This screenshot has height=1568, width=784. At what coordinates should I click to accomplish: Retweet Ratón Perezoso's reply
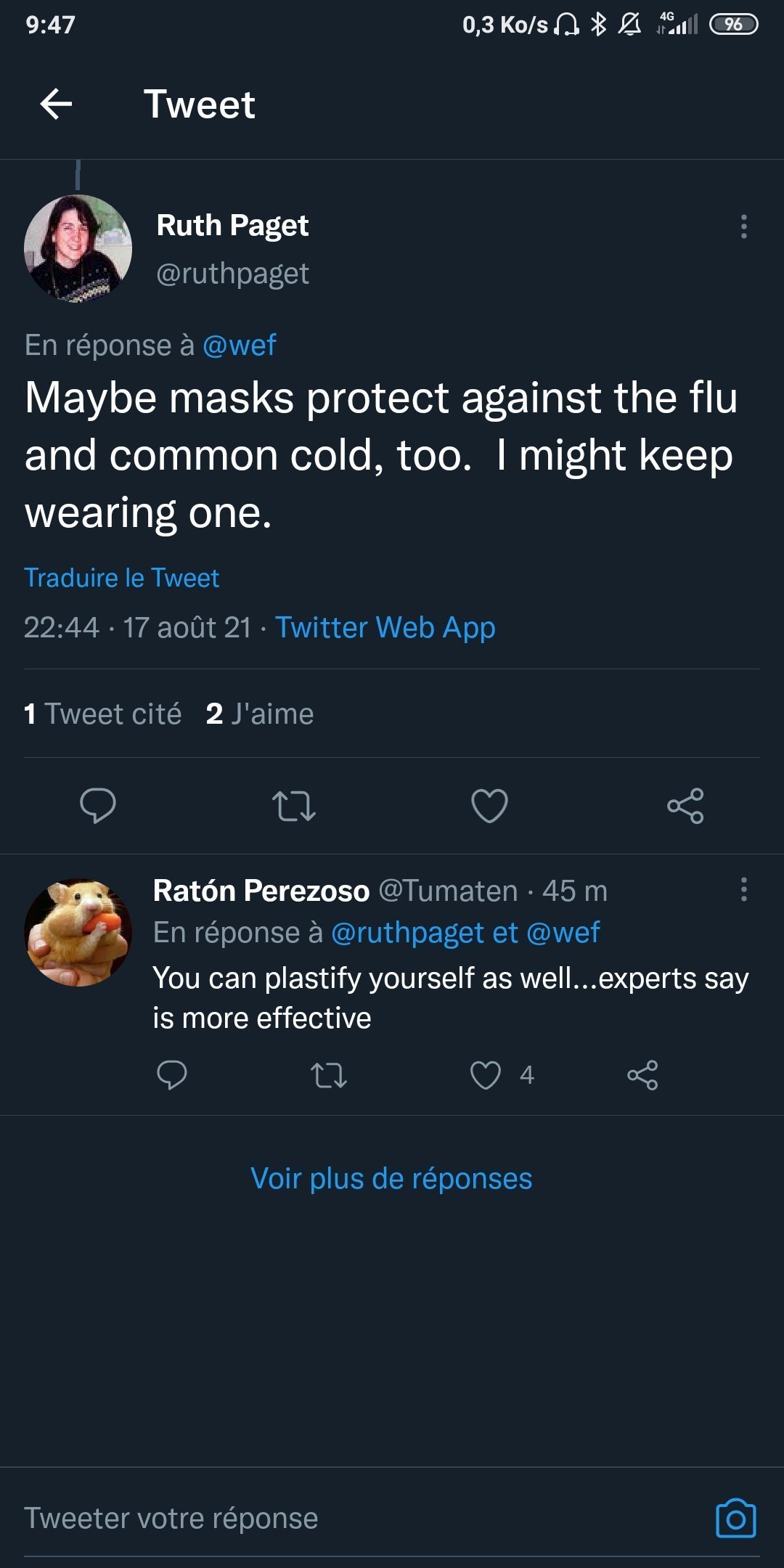tap(329, 1075)
